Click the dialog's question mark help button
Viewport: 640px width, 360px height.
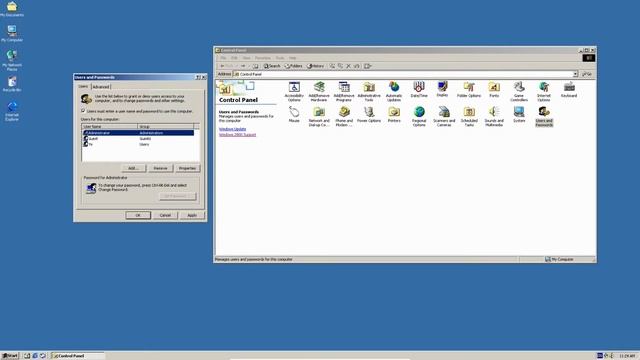(198, 77)
